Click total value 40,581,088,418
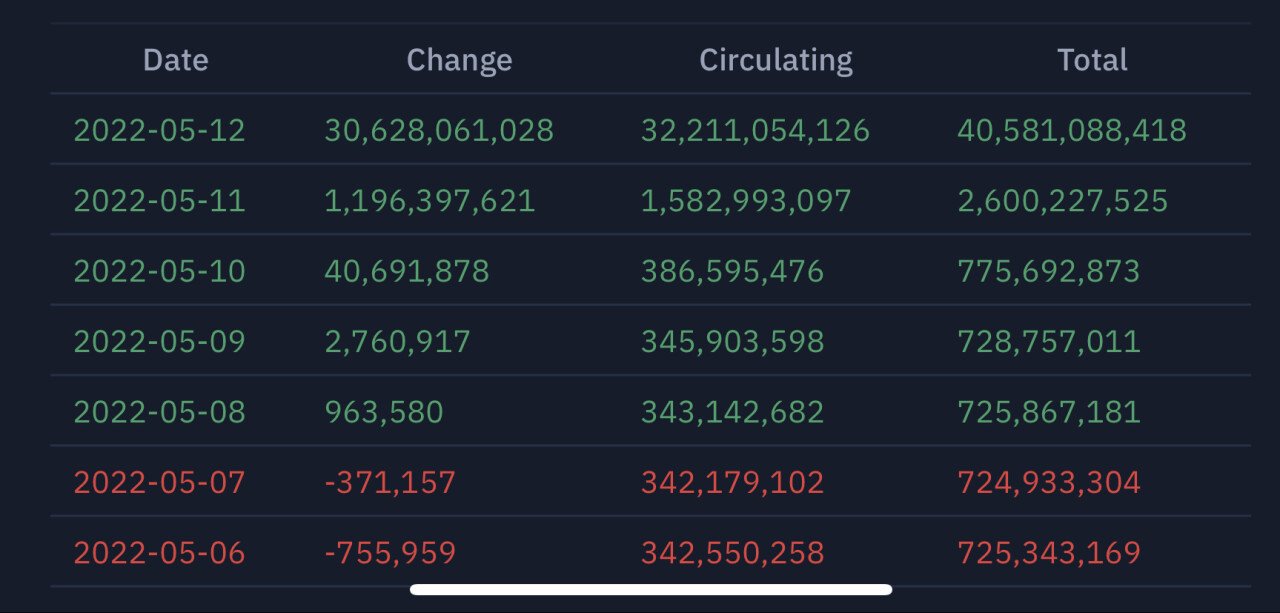The width and height of the screenshot is (1280, 613). click(1072, 130)
